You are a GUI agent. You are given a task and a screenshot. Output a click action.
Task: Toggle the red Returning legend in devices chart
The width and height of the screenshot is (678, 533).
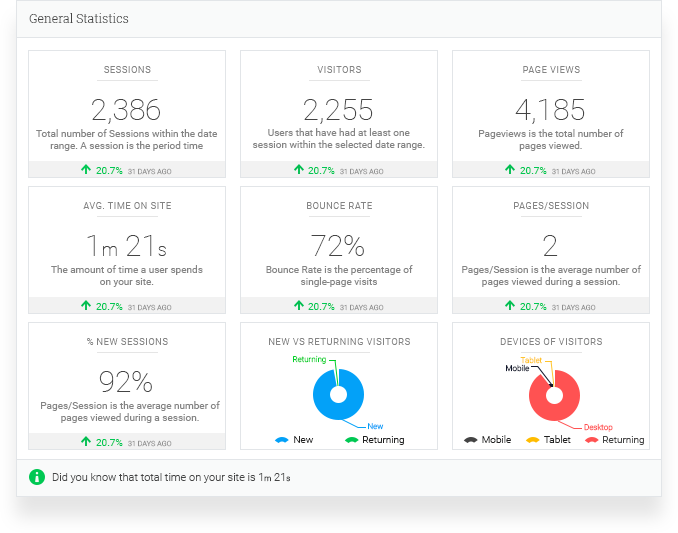tap(613, 440)
